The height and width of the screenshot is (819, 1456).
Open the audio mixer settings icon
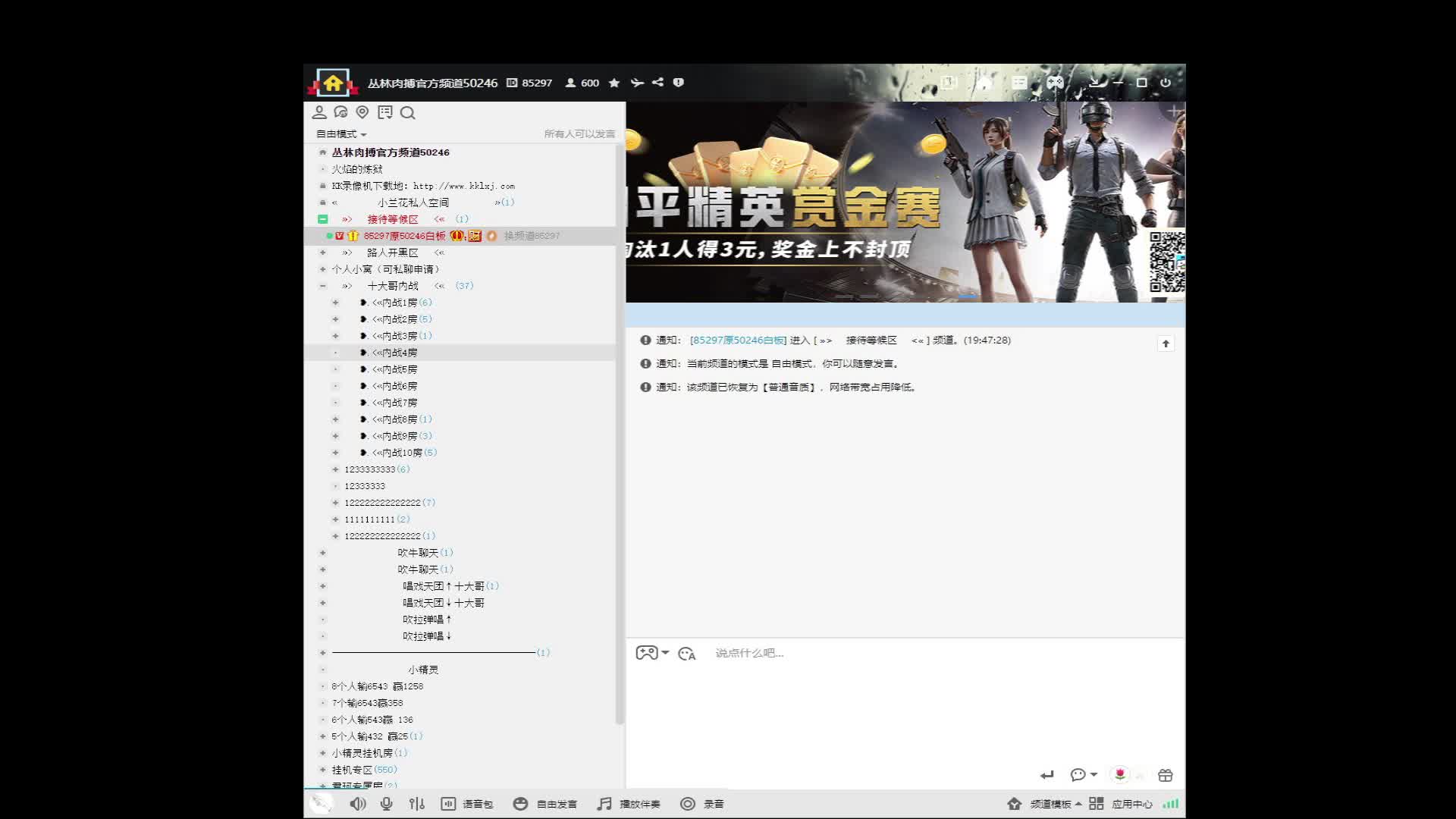(x=417, y=804)
